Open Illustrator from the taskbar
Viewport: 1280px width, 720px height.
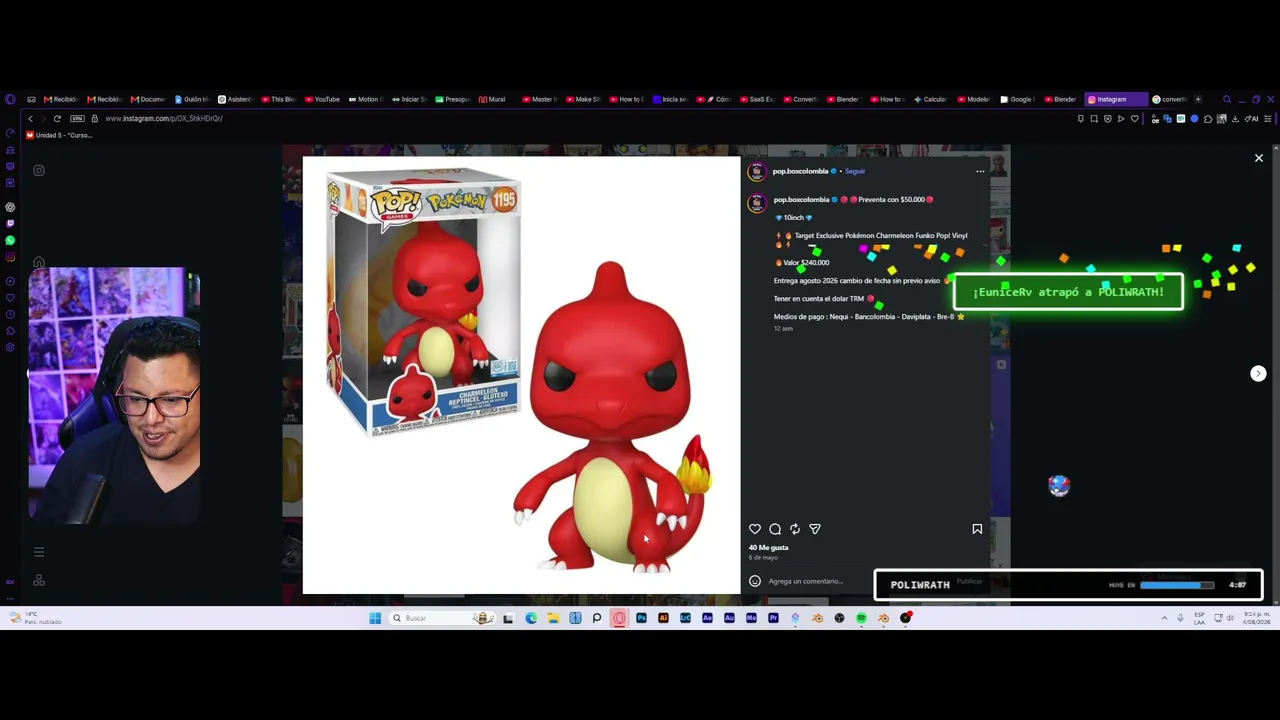[663, 618]
